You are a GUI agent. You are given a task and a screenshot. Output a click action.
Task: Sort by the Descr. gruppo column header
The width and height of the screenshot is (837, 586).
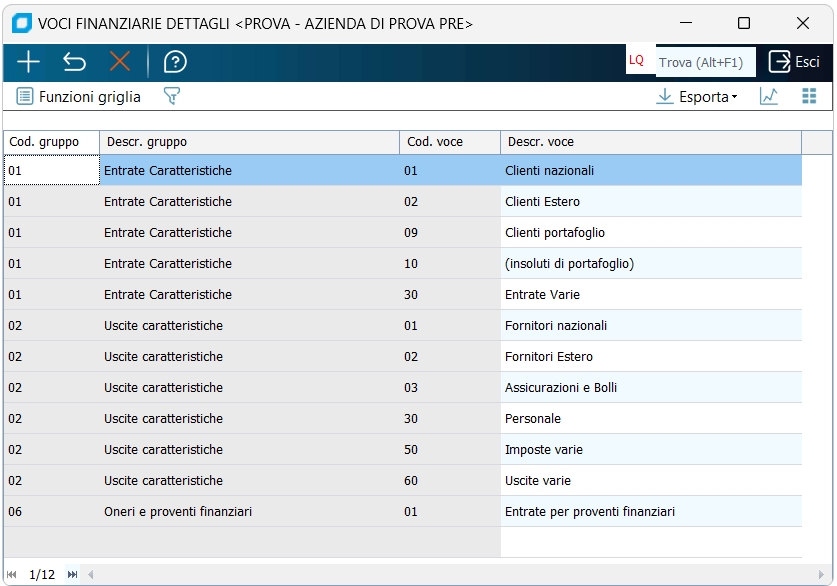click(249, 142)
